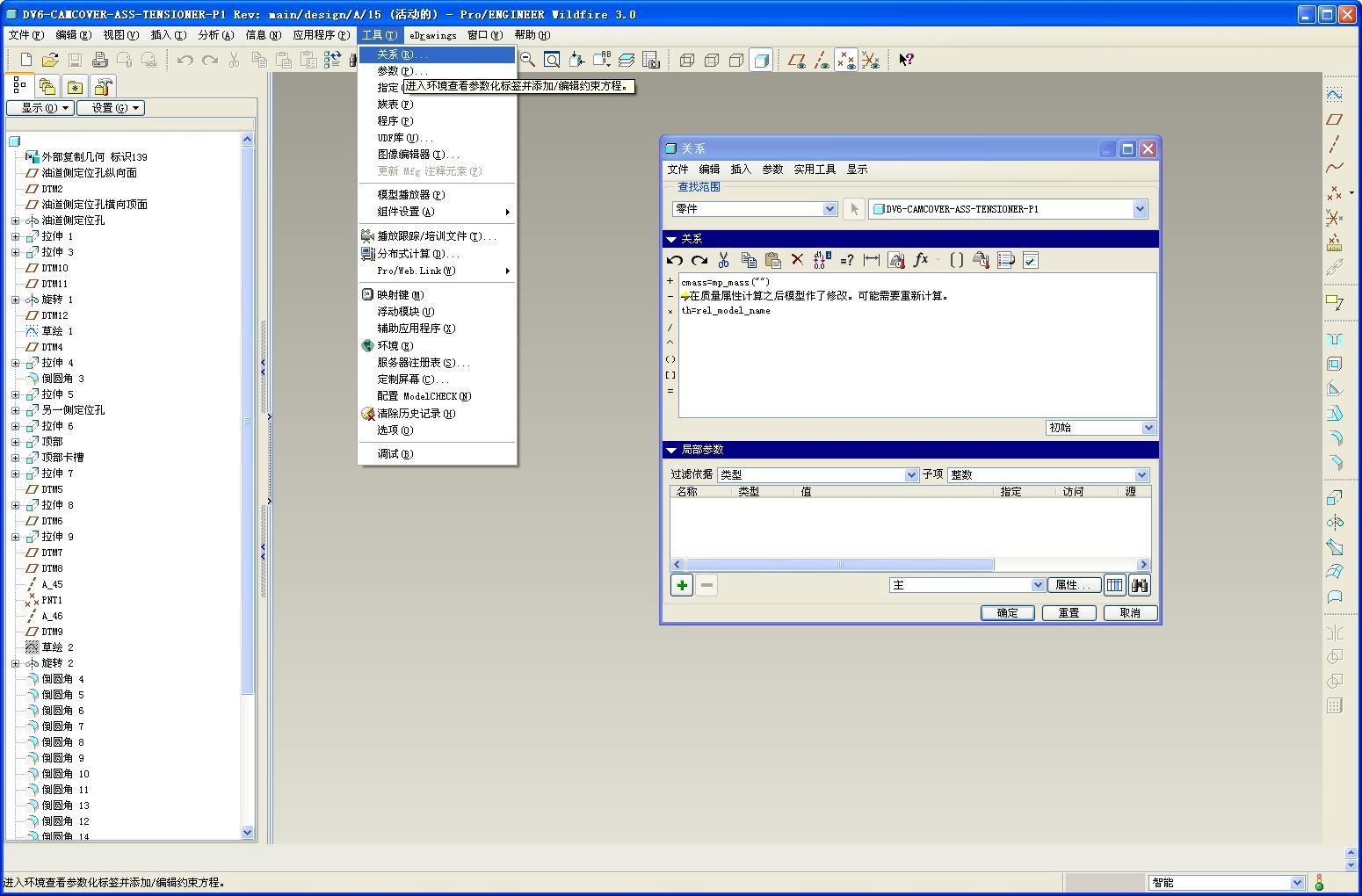1362x896 pixels.
Task: Click the th=rel_model_name relation line
Action: (726, 311)
